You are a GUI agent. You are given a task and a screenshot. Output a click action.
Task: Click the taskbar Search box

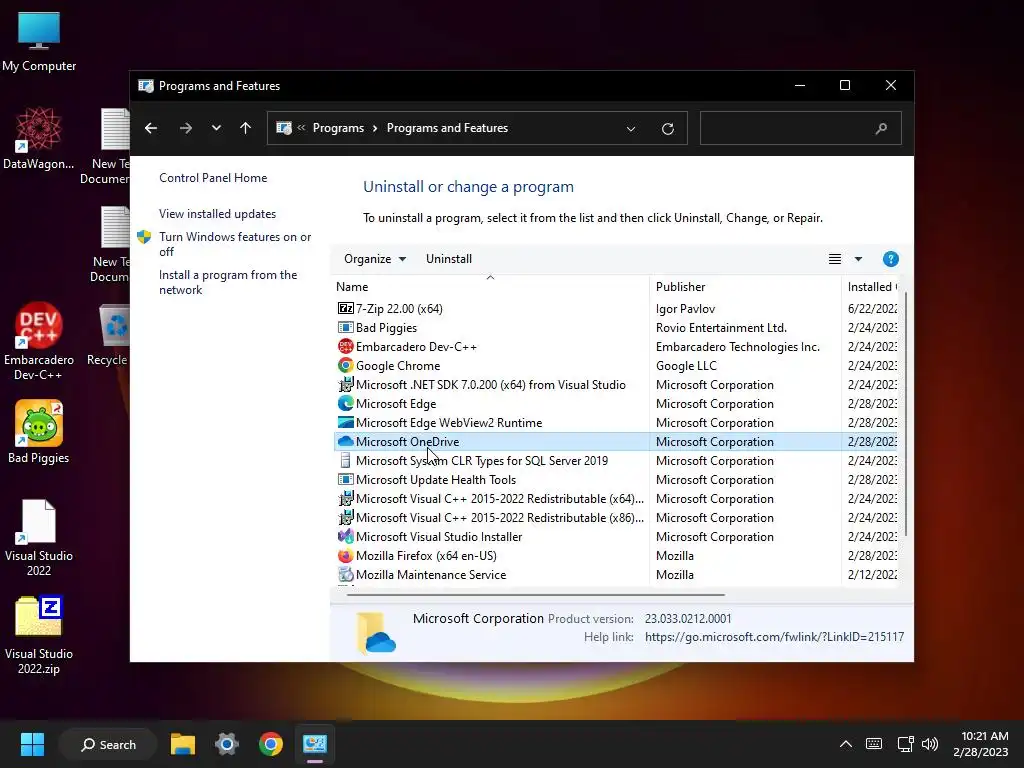click(108, 744)
